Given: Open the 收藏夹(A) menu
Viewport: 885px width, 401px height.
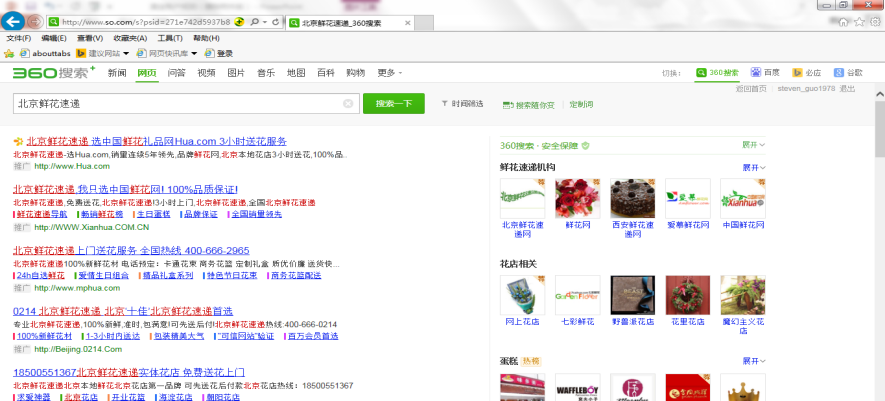Looking at the screenshot, I should click(x=130, y=38).
